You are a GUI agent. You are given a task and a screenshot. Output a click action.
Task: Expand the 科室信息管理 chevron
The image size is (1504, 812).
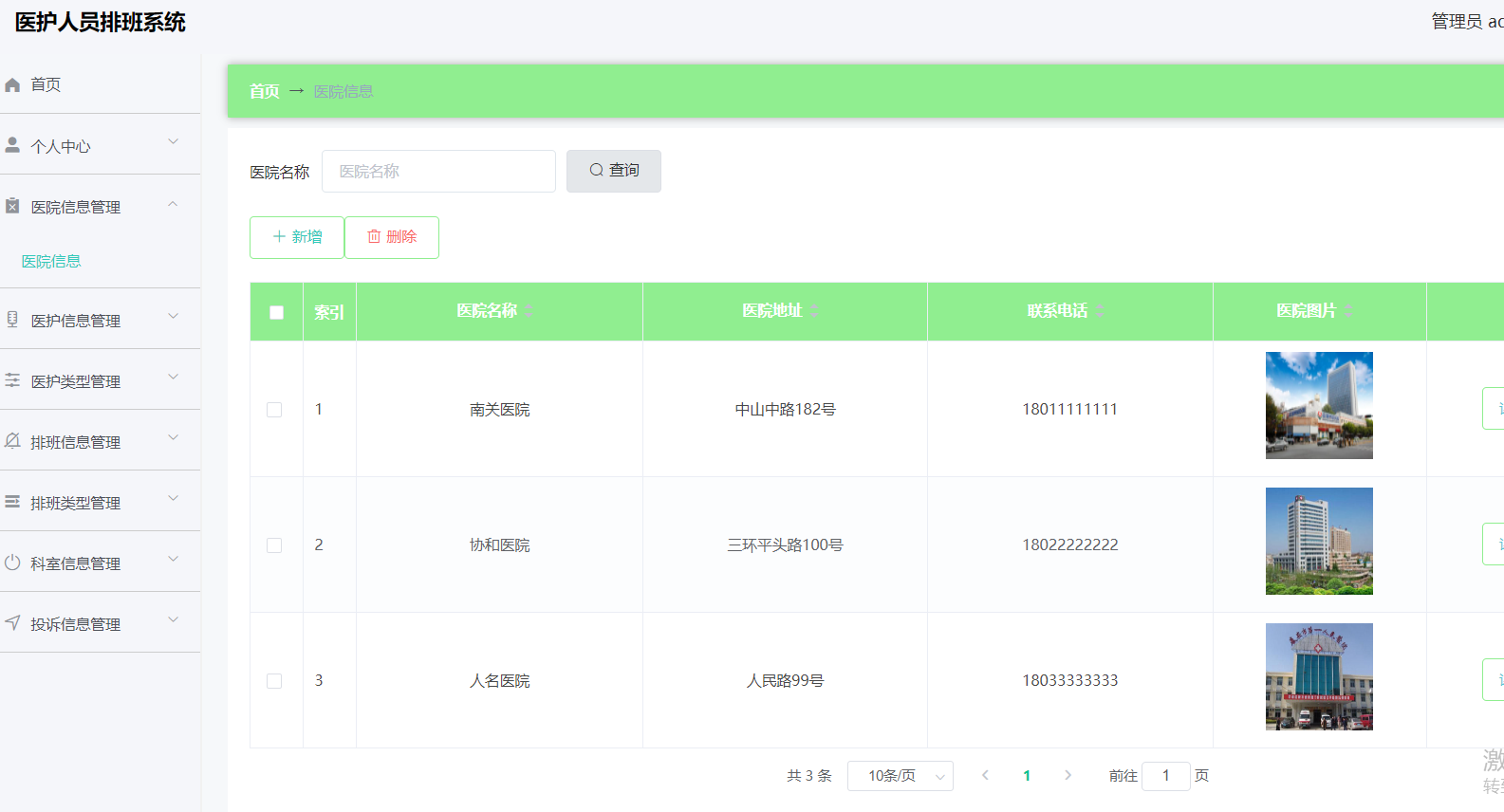pos(173,560)
